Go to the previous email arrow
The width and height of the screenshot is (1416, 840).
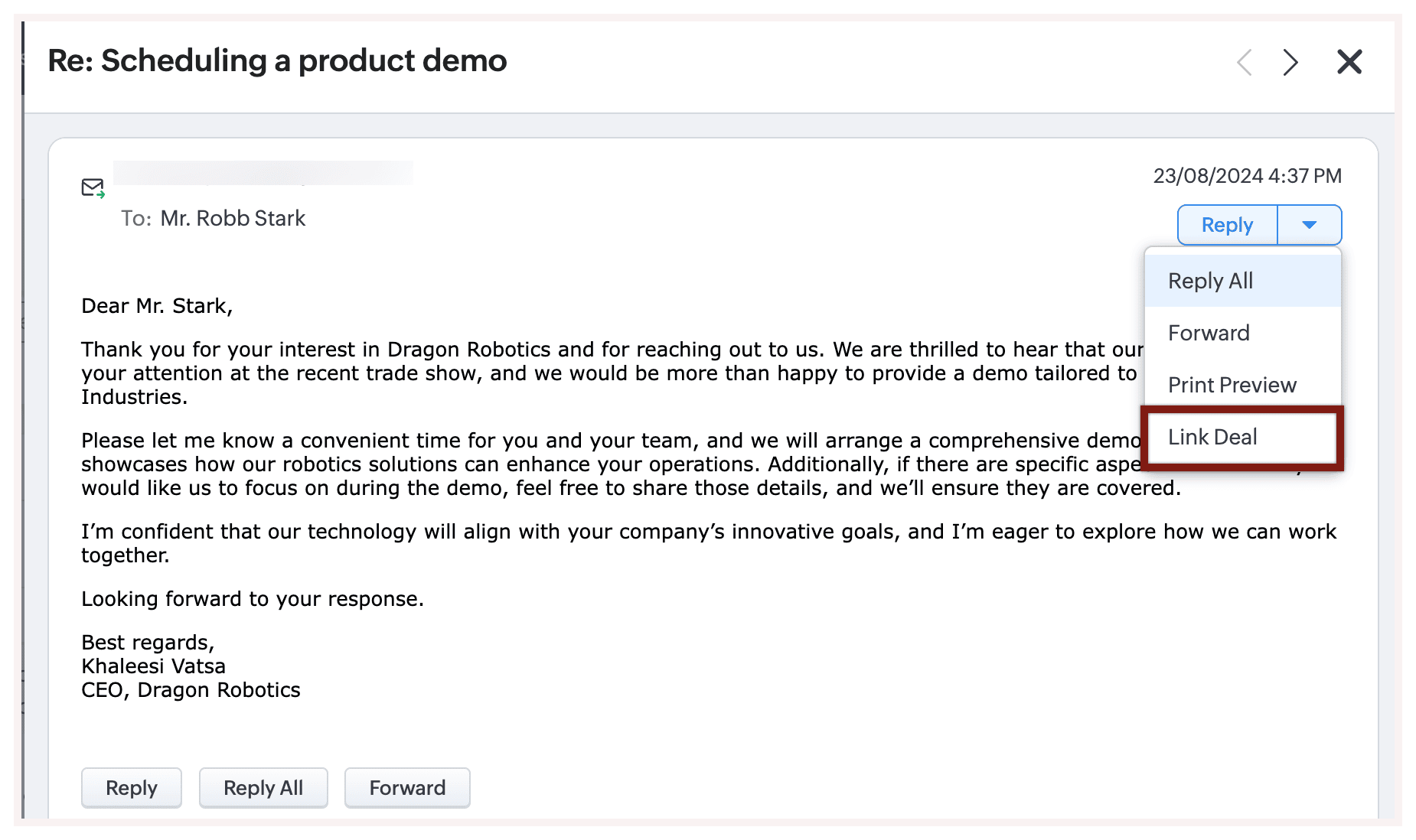[1245, 62]
